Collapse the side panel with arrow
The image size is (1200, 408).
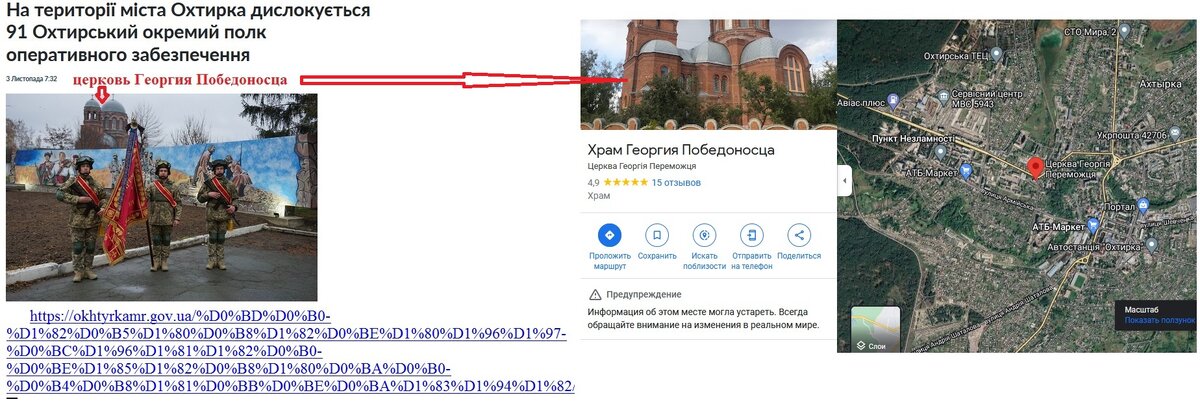(x=844, y=181)
